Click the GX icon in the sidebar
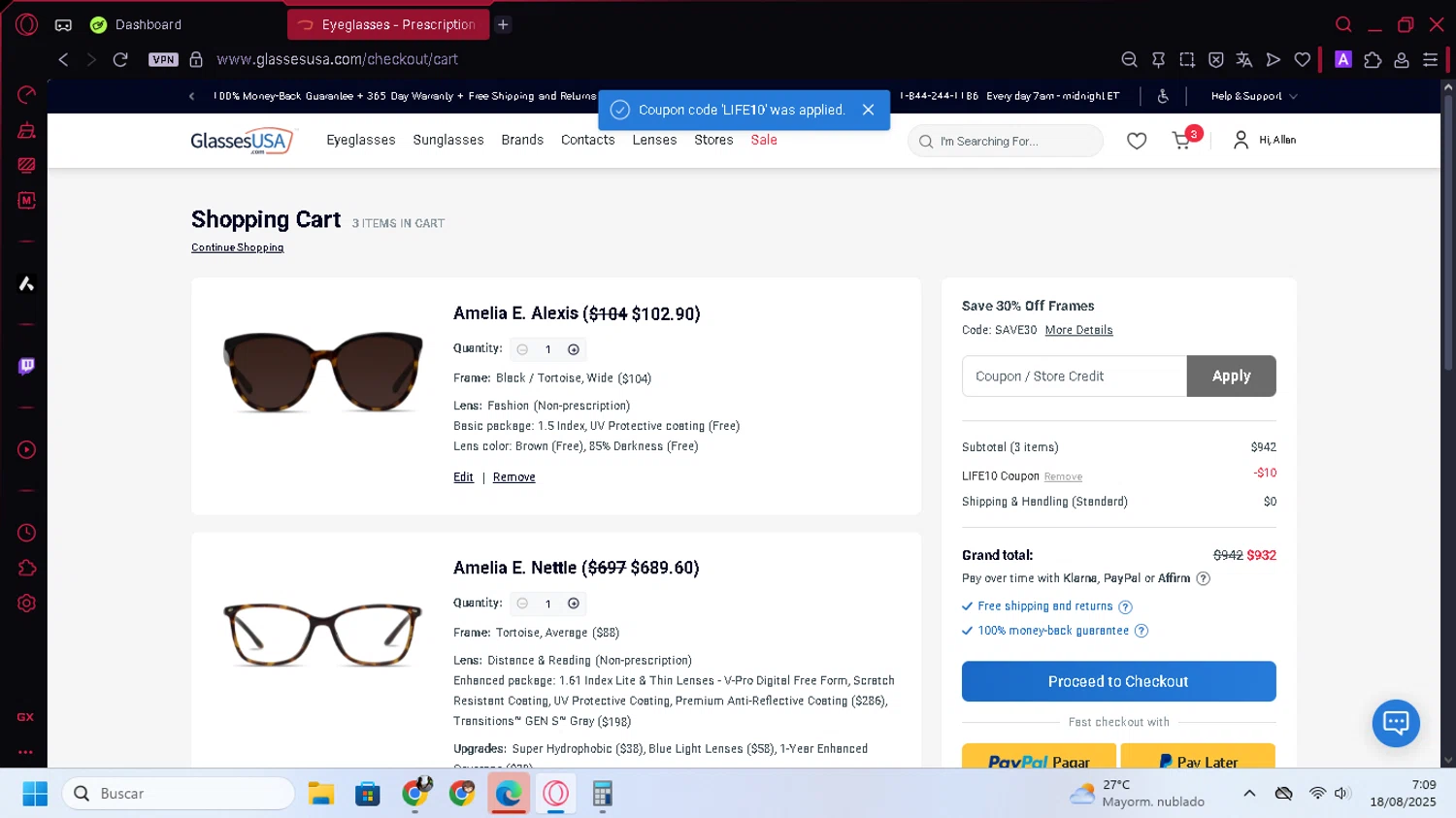1456x818 pixels. pos(25,717)
